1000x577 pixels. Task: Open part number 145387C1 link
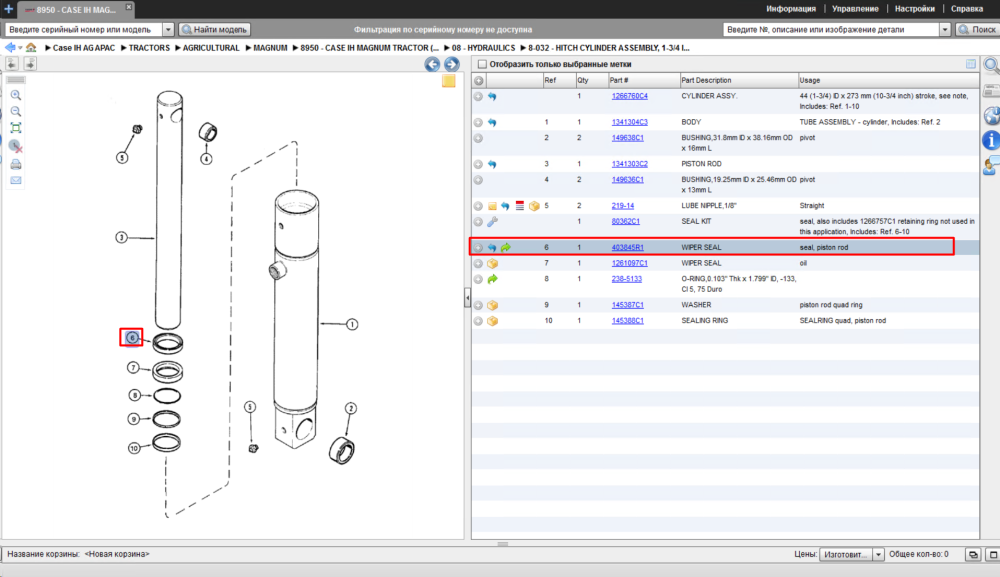click(x=628, y=305)
